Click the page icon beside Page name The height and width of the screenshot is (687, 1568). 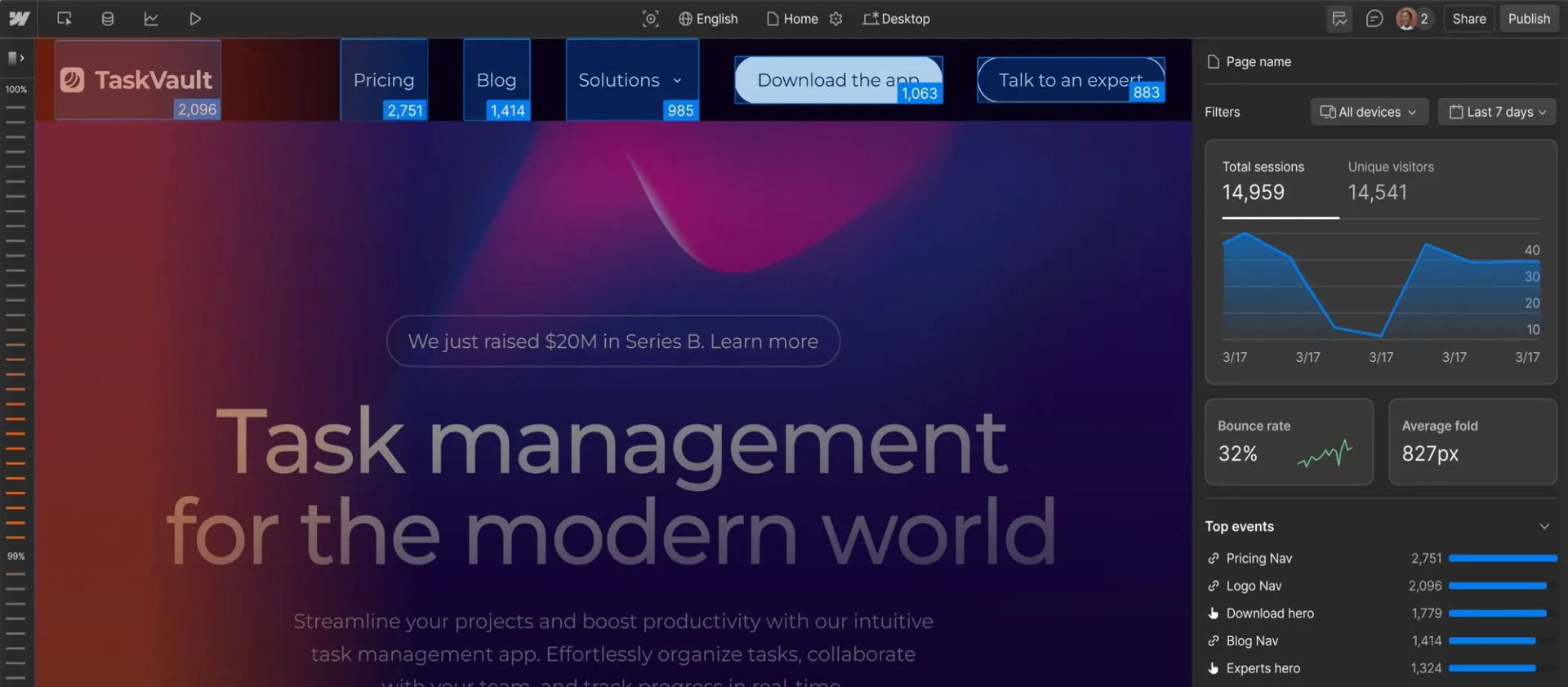tap(1214, 61)
